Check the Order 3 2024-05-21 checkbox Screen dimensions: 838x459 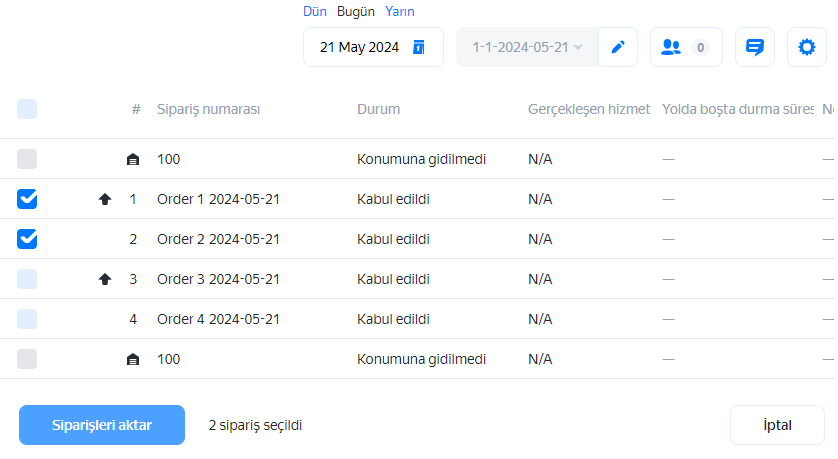click(x=28, y=279)
